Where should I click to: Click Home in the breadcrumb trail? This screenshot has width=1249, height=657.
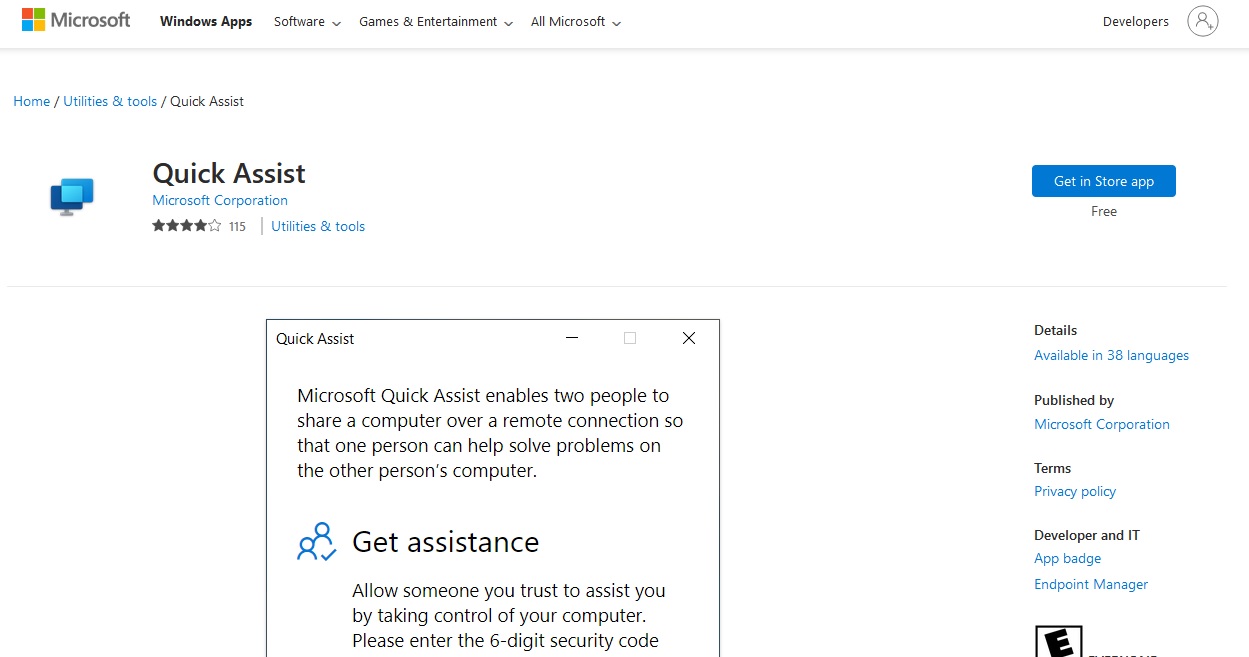click(31, 101)
